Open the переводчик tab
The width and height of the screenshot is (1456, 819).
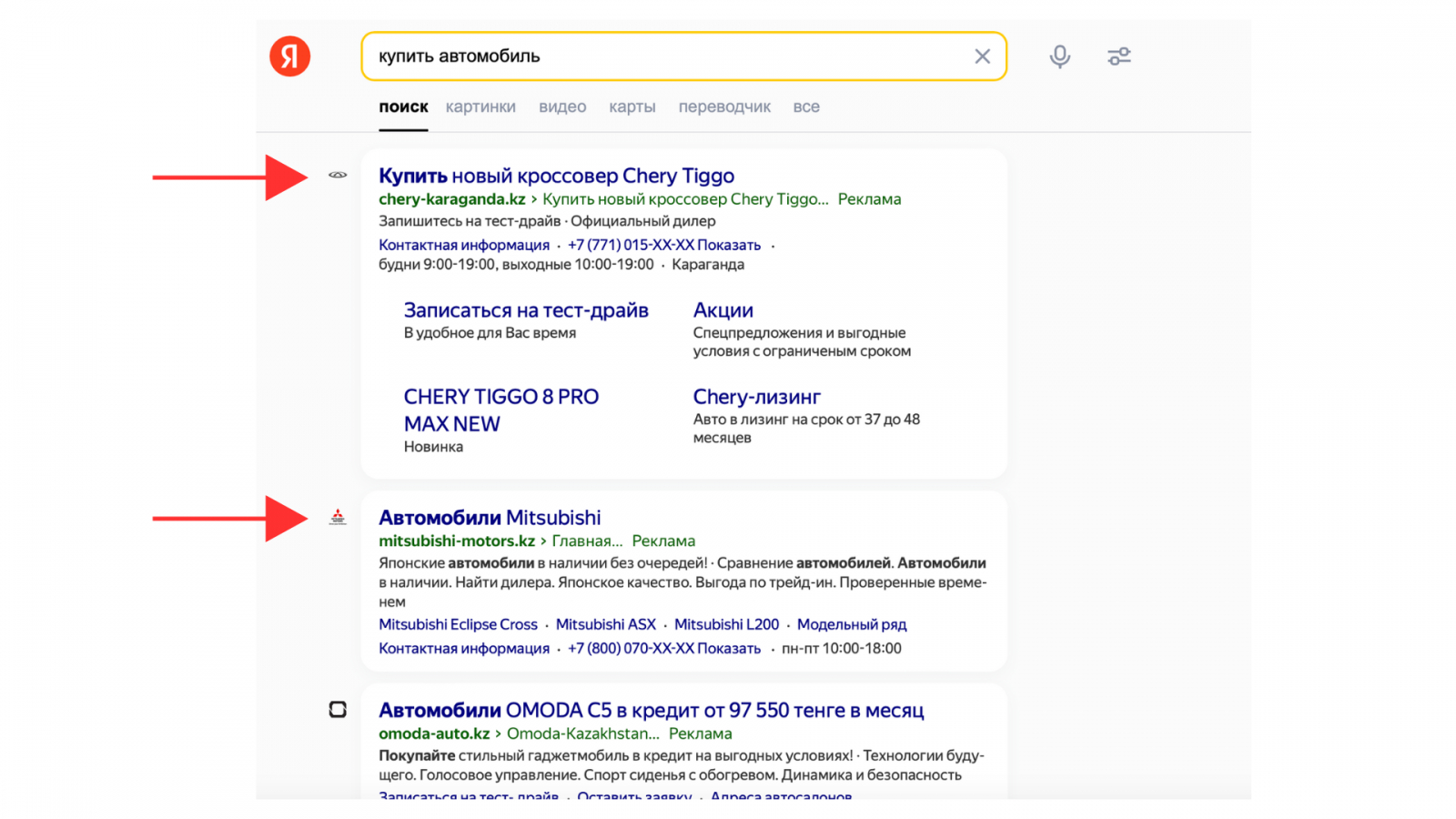tap(724, 107)
